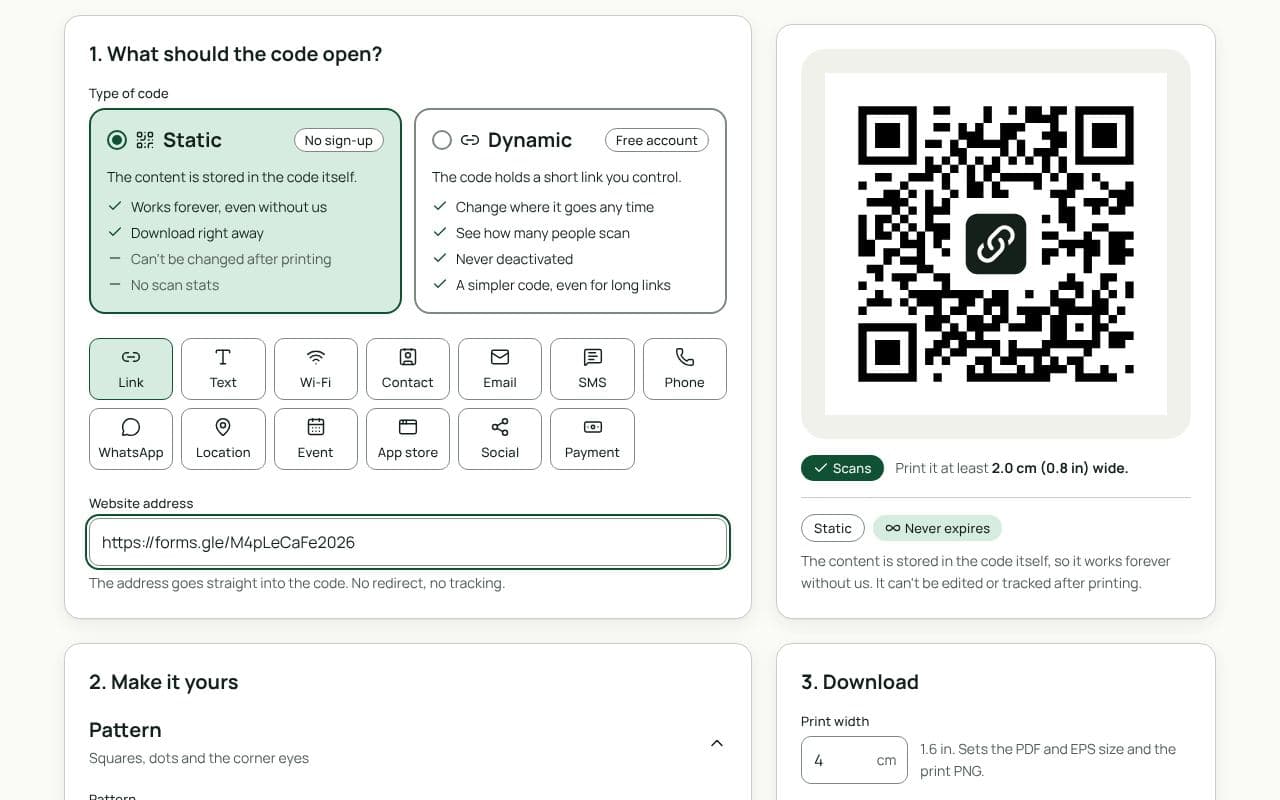Select the Contact card type
This screenshot has height=800, width=1280.
(x=408, y=369)
